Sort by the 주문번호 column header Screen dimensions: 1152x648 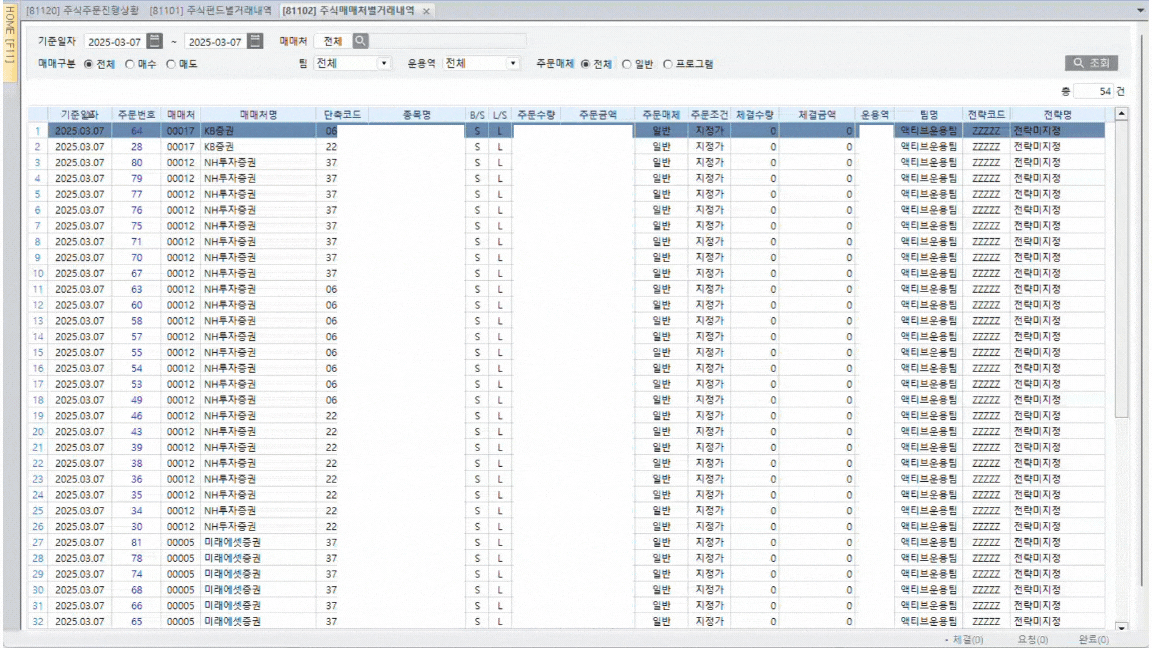pos(136,115)
